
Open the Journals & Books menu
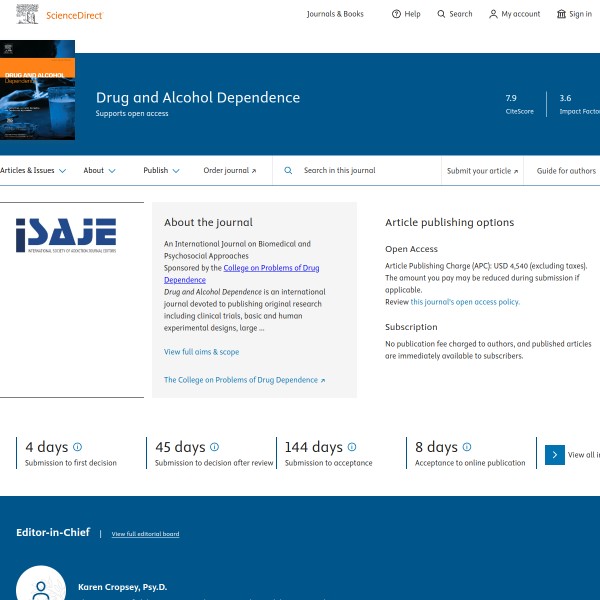point(335,14)
